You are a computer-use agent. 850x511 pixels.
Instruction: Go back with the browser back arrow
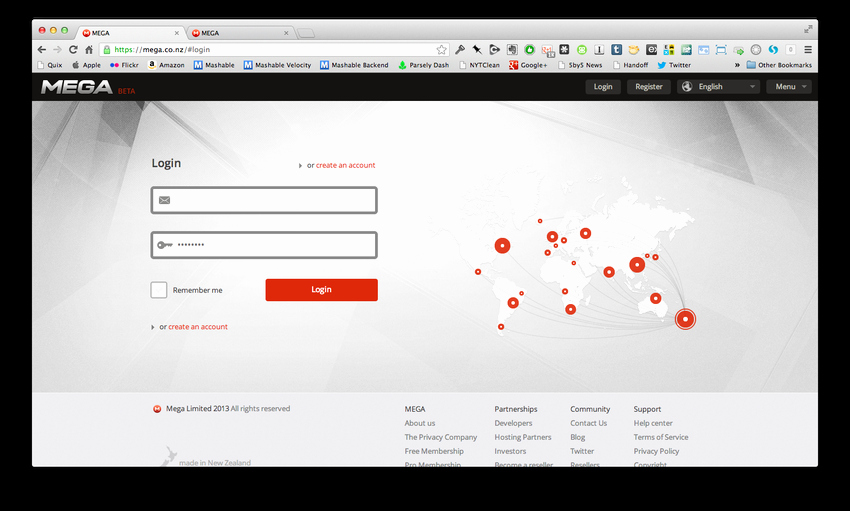click(x=42, y=49)
